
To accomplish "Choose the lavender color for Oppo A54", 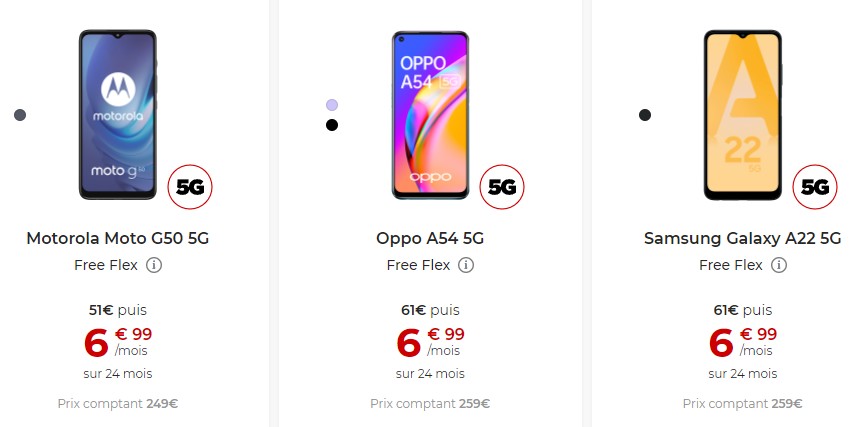I will coord(332,105).
